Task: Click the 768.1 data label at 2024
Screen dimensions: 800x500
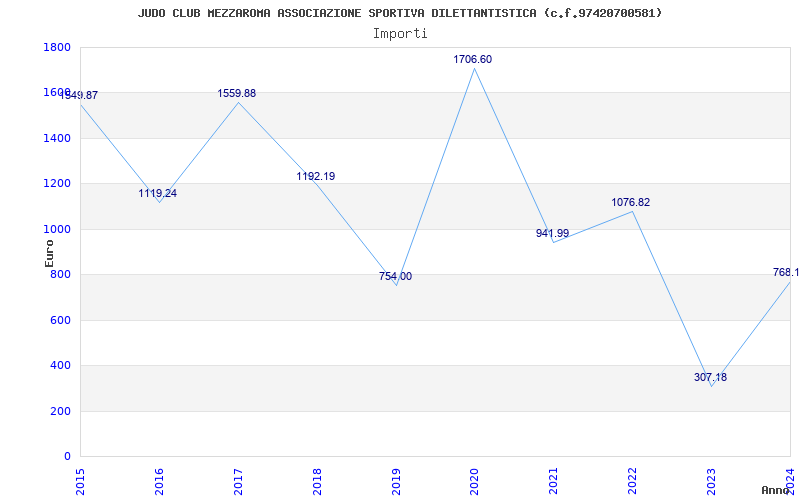Action: click(786, 272)
